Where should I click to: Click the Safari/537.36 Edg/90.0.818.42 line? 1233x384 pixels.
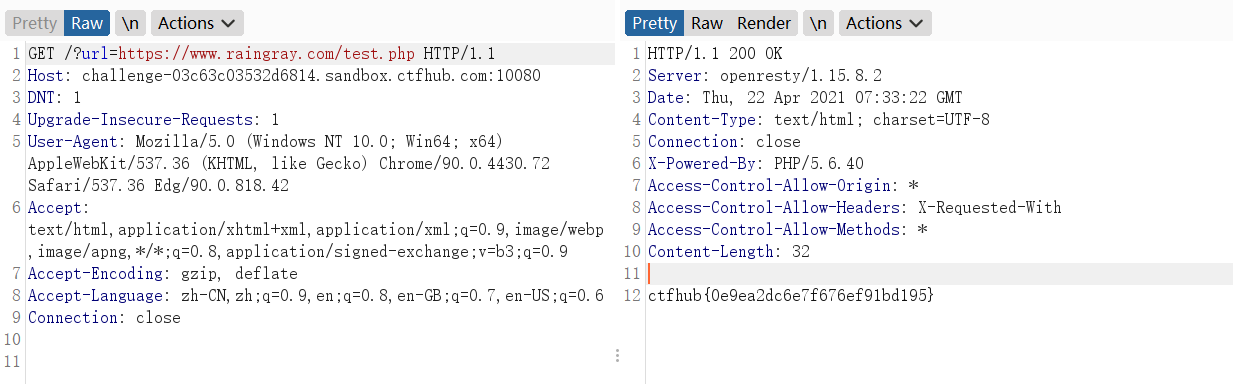tap(158, 186)
